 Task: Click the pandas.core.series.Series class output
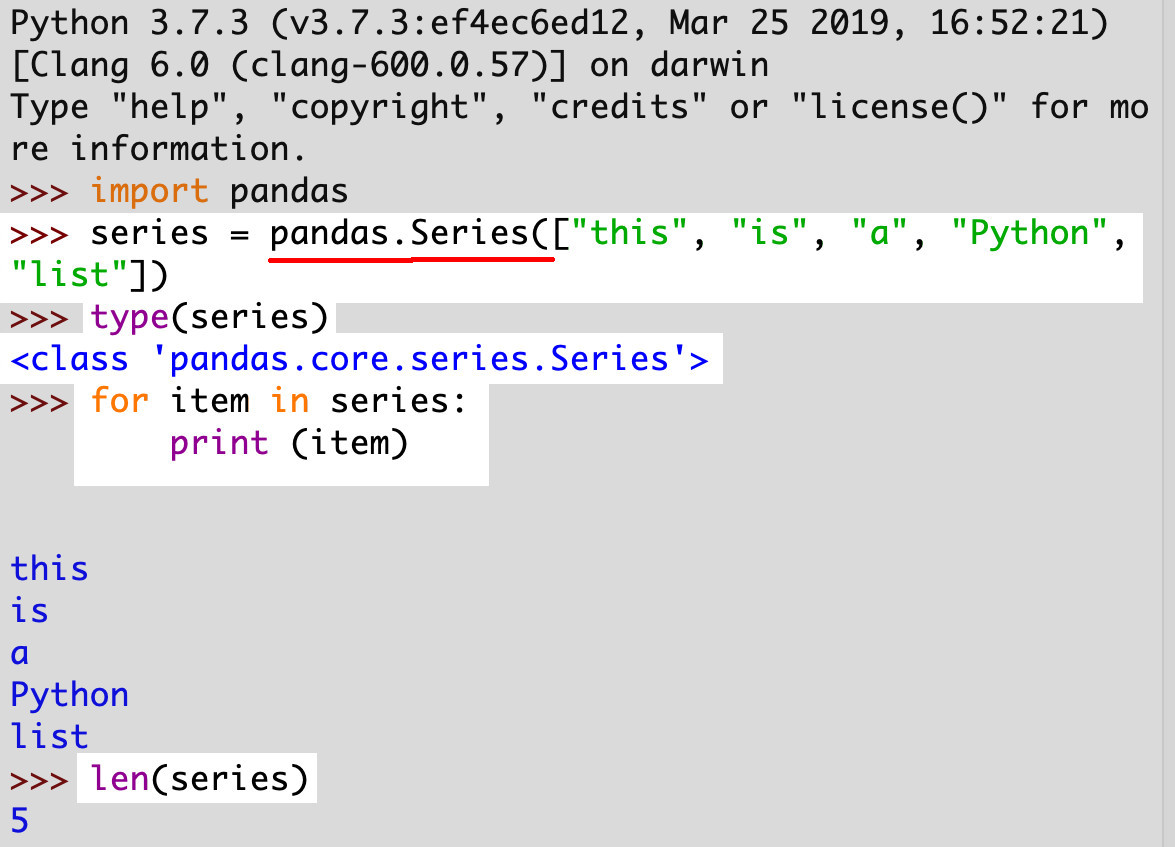(x=359, y=359)
